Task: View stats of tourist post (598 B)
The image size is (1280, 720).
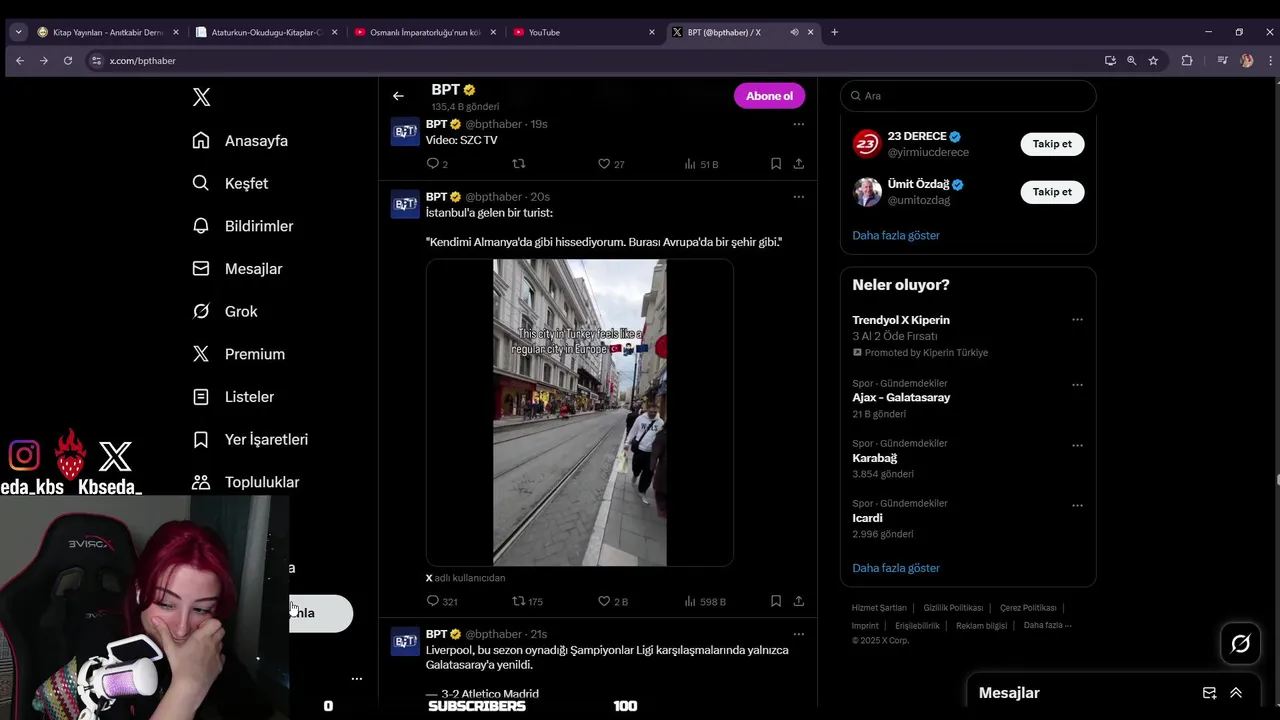Action: (704, 601)
